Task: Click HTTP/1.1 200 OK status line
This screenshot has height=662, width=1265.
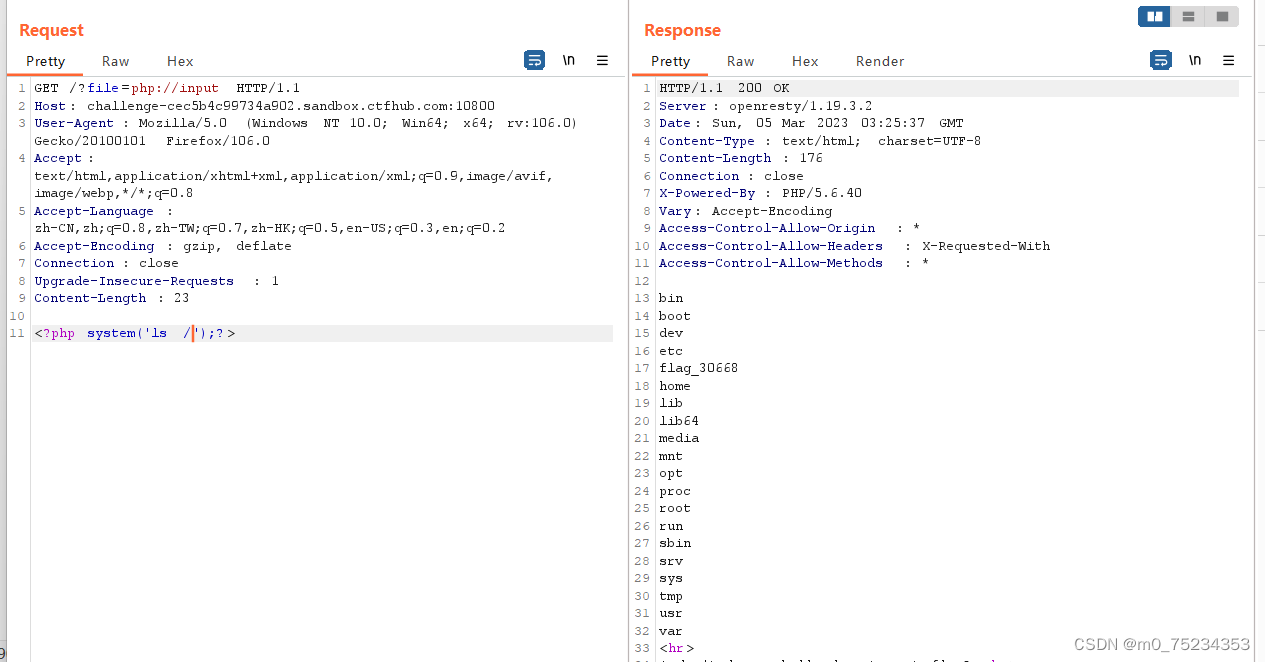Action: 724,88
